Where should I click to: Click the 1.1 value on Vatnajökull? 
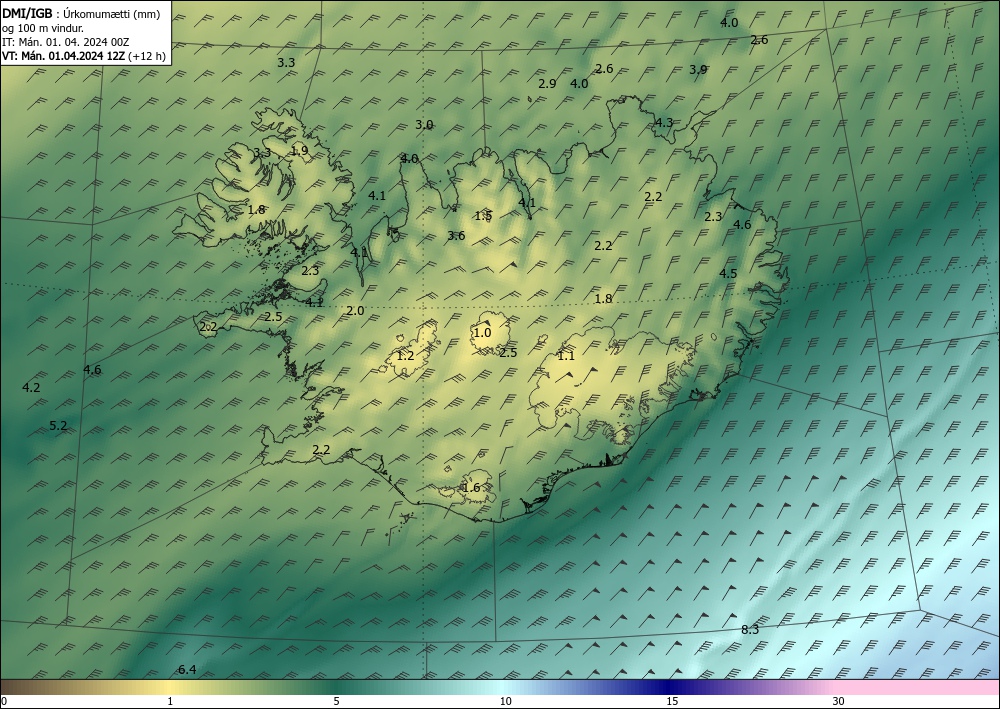(x=566, y=356)
